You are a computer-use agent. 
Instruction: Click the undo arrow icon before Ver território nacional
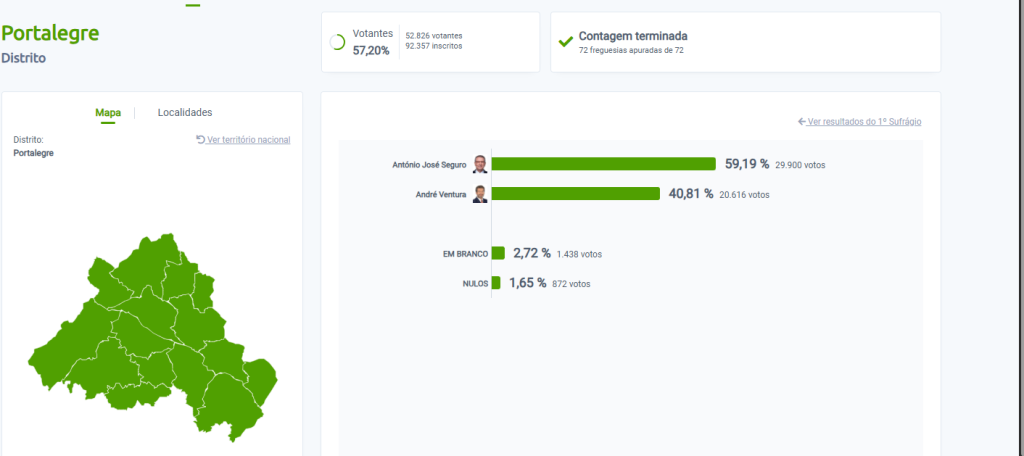200,140
